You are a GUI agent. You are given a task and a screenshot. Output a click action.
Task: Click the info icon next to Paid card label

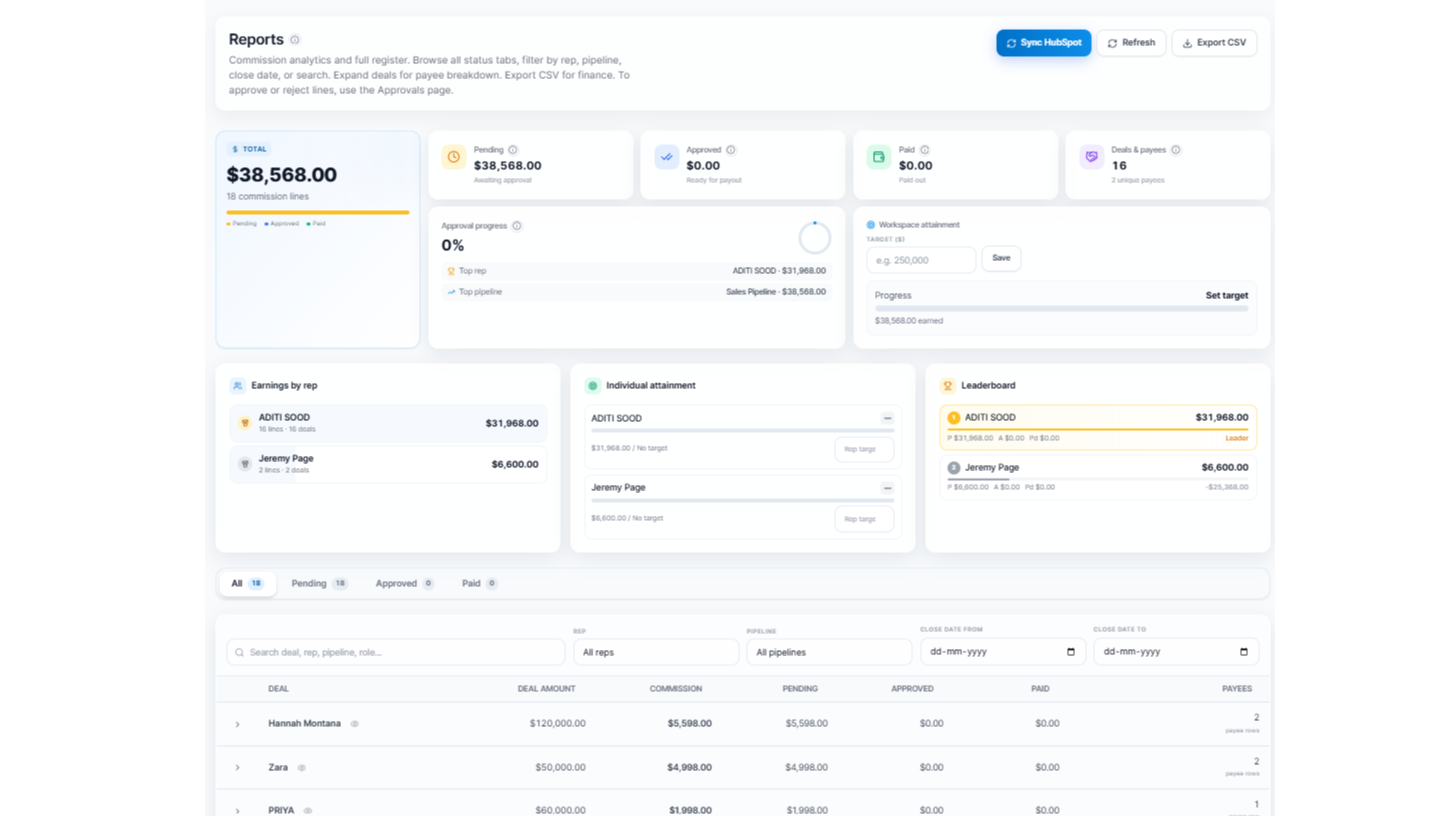[x=924, y=149]
